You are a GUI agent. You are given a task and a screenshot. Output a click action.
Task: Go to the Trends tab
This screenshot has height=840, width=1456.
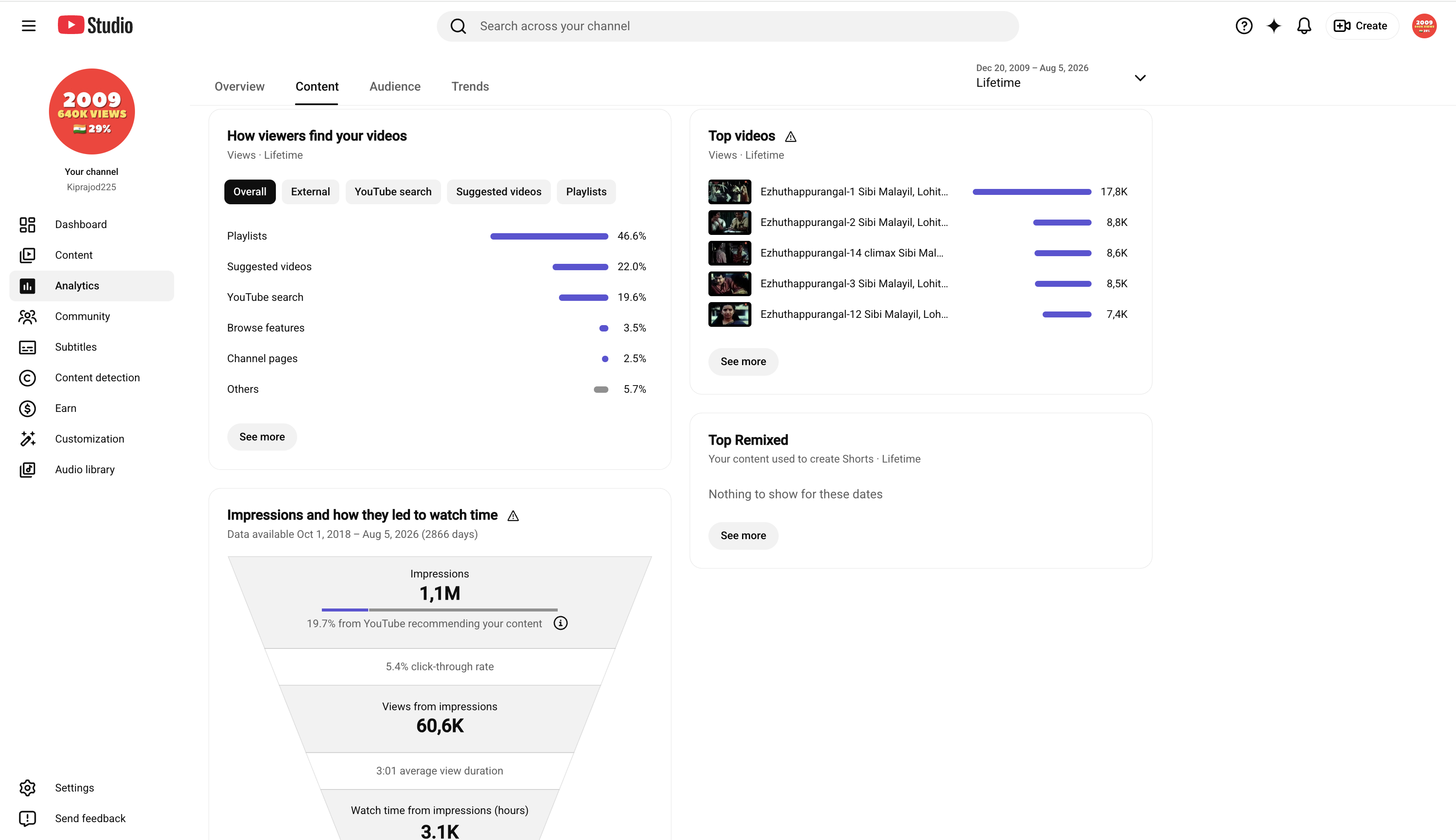click(470, 86)
